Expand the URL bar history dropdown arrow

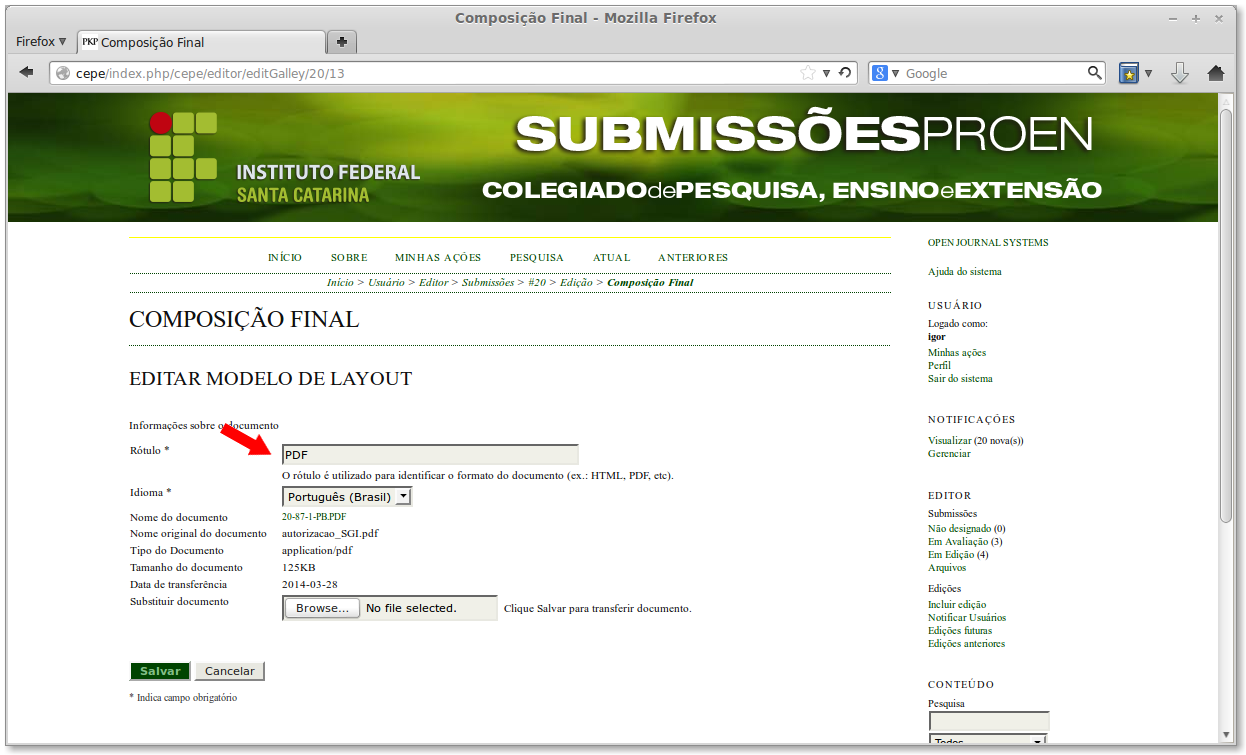(x=826, y=73)
